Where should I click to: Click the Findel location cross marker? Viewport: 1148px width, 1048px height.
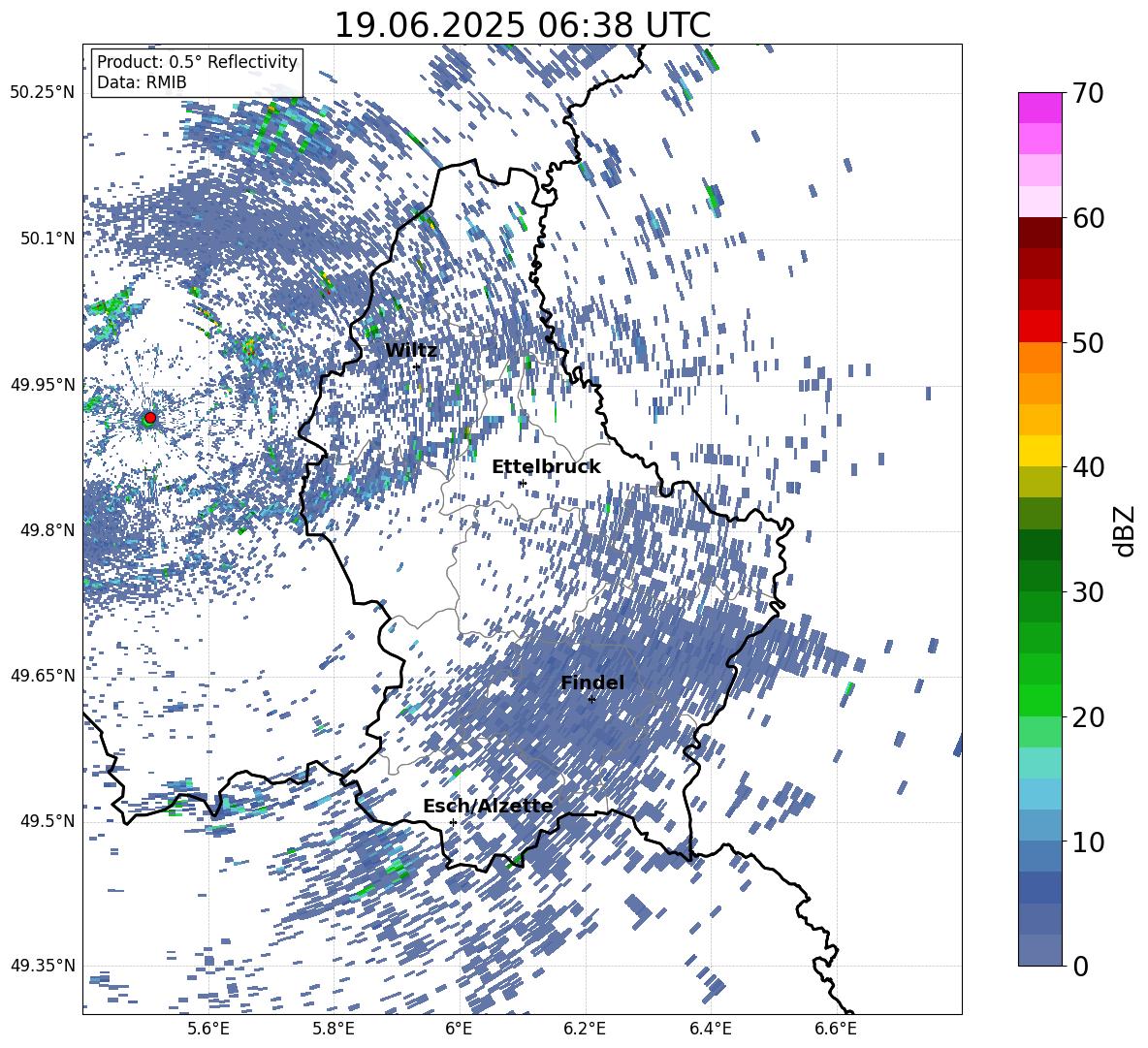point(591,699)
